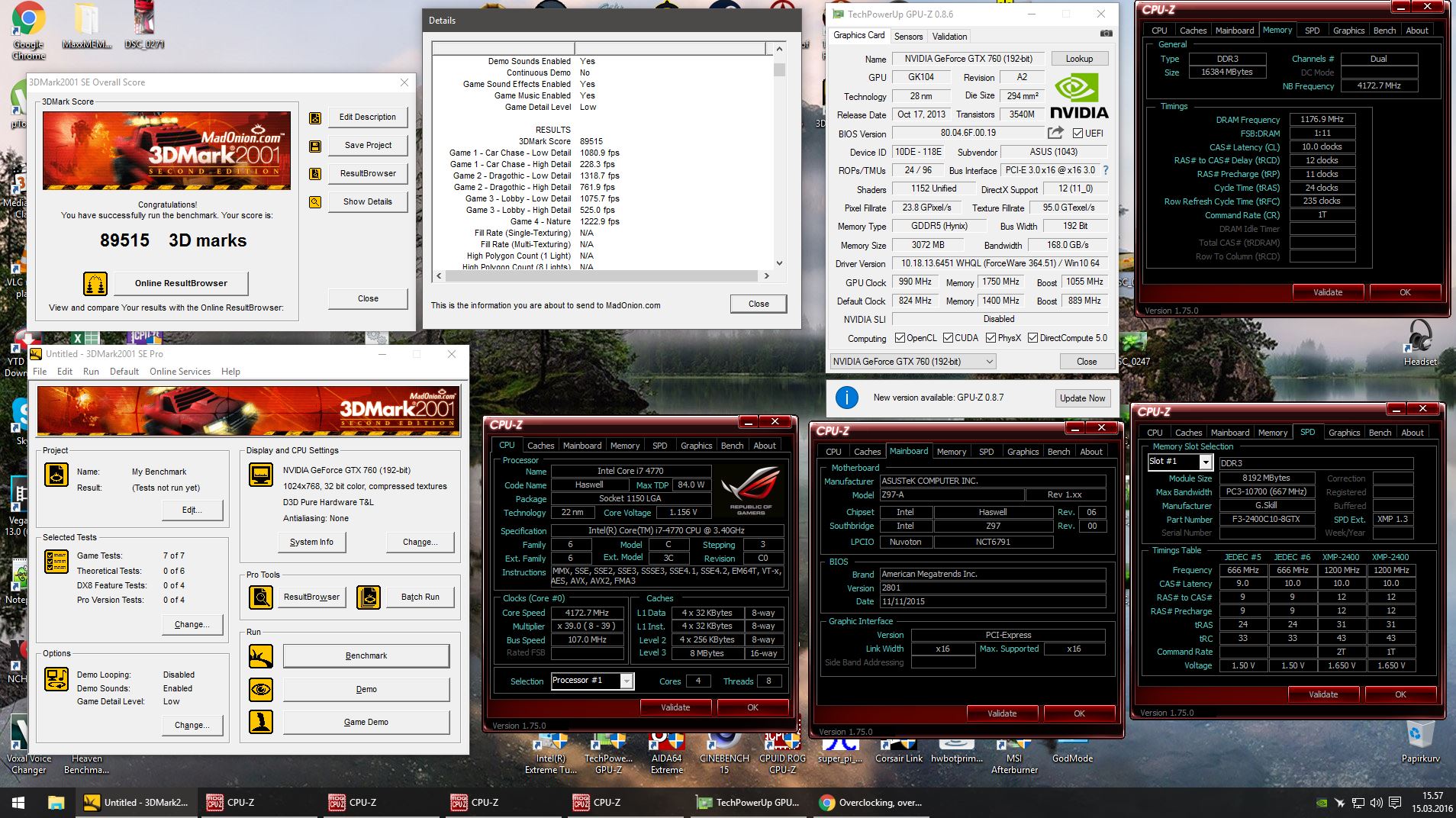The height and width of the screenshot is (818, 1456).
Task: Click the PCI-E bus interface question mark
Action: (x=1106, y=170)
